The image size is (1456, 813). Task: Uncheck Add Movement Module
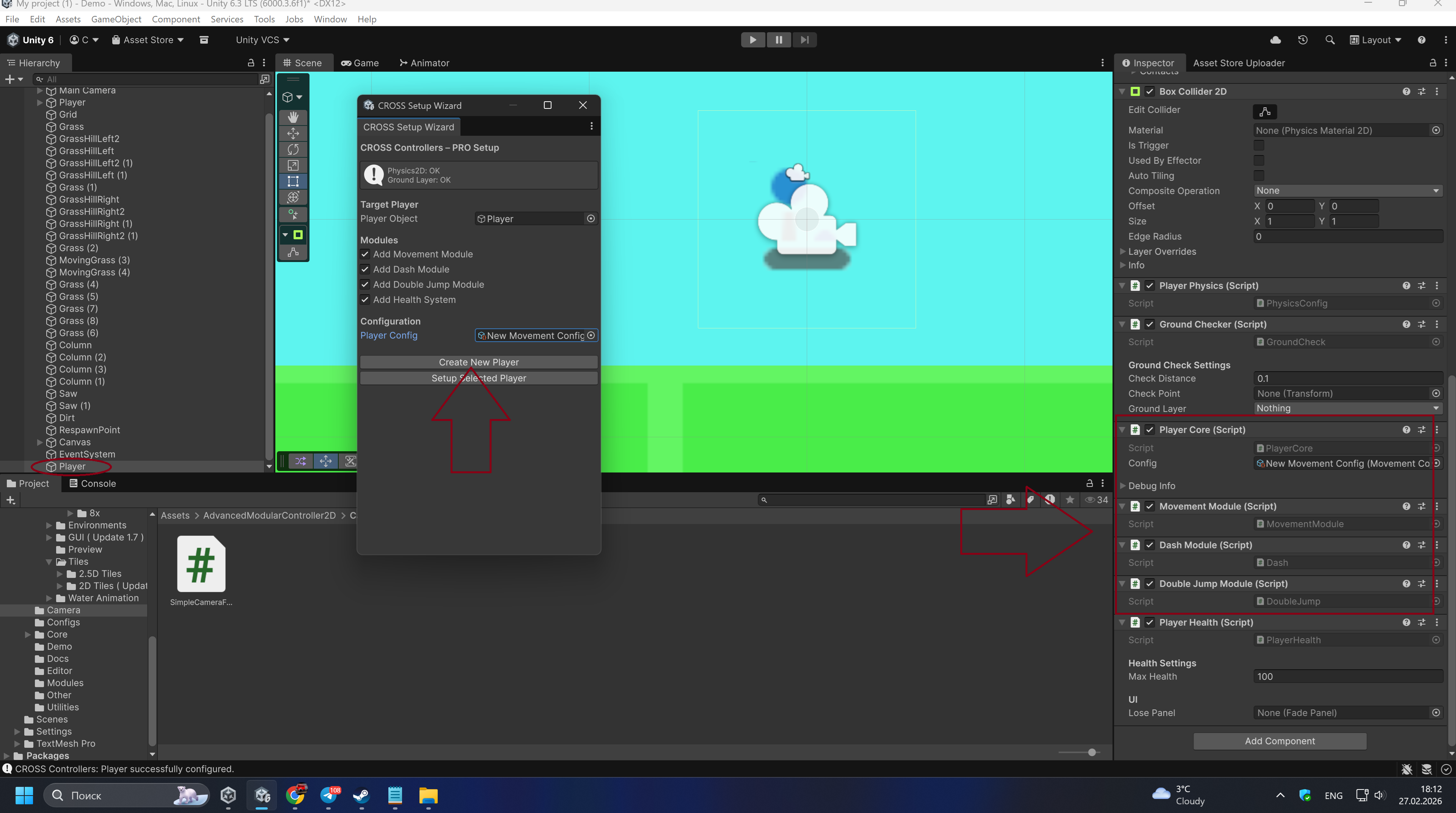coord(365,254)
